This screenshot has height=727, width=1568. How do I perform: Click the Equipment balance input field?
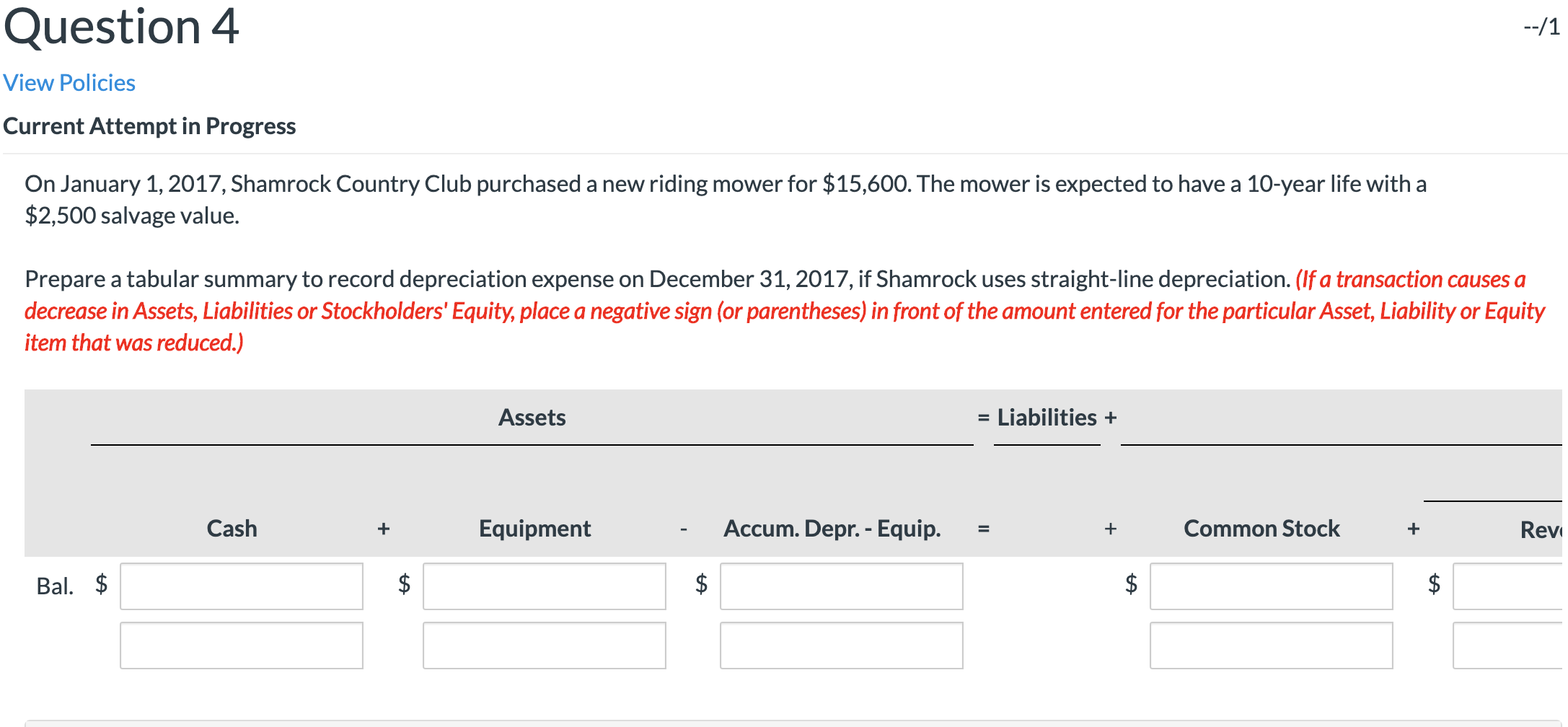(x=543, y=586)
